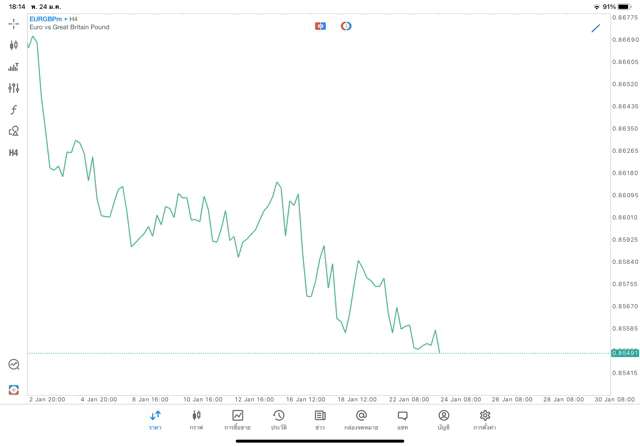Screen dimensions: 640x447
Task: Toggle the circular red-blue chart button
Action: point(346,26)
